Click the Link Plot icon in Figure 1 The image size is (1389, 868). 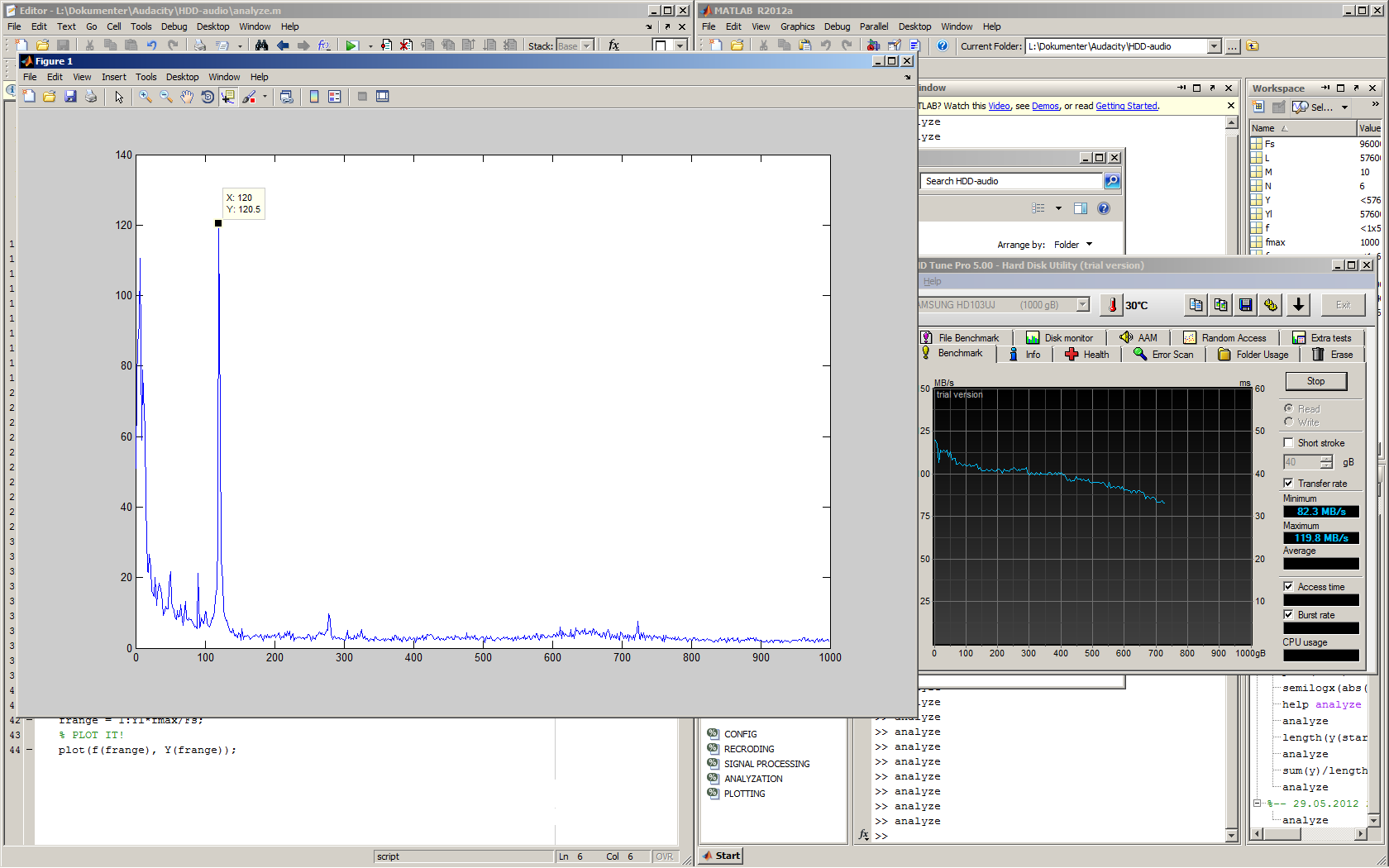click(286, 97)
